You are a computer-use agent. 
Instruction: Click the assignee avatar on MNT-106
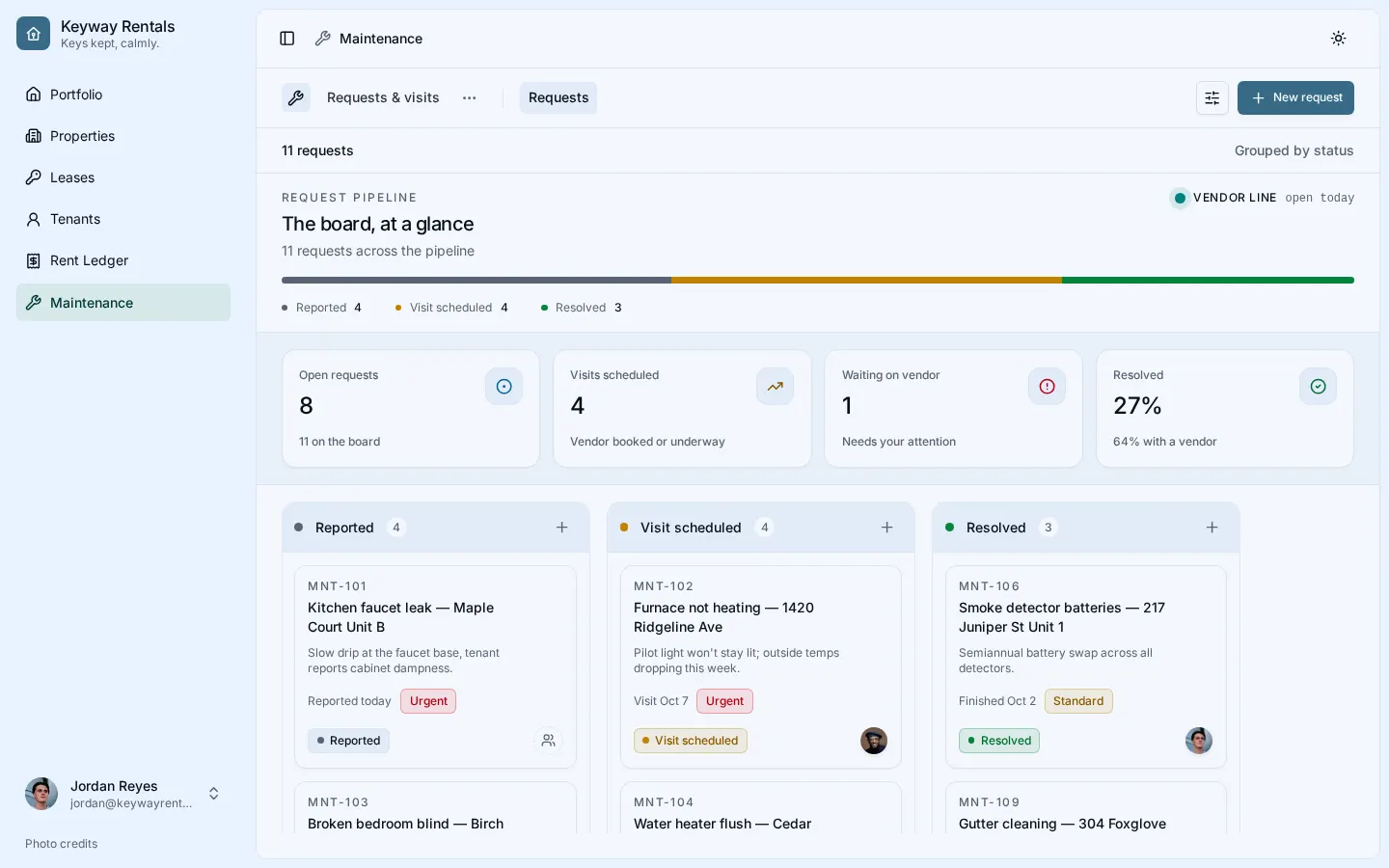pyautogui.click(x=1199, y=741)
